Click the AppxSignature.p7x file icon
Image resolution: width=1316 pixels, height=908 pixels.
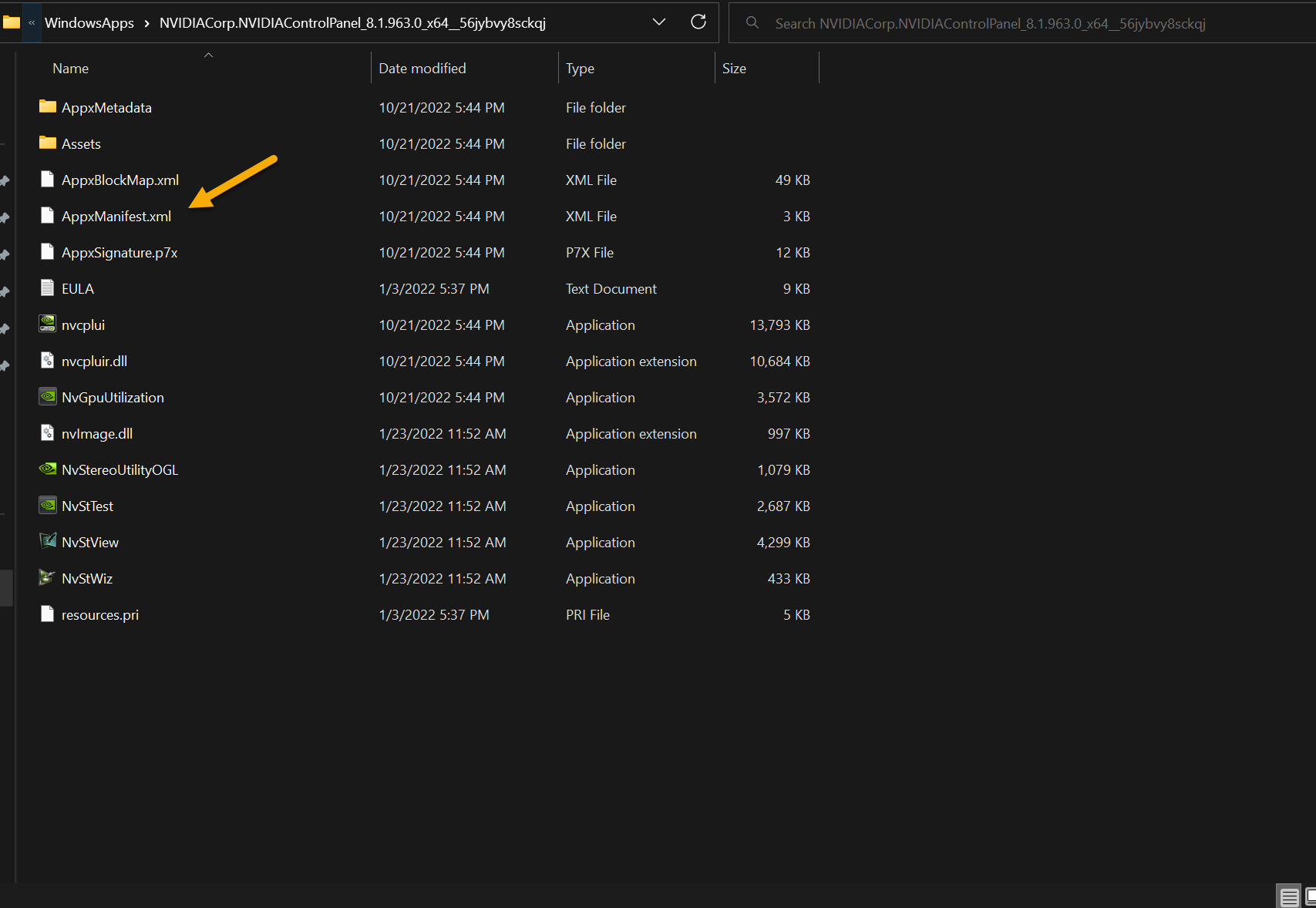pyautogui.click(x=48, y=252)
